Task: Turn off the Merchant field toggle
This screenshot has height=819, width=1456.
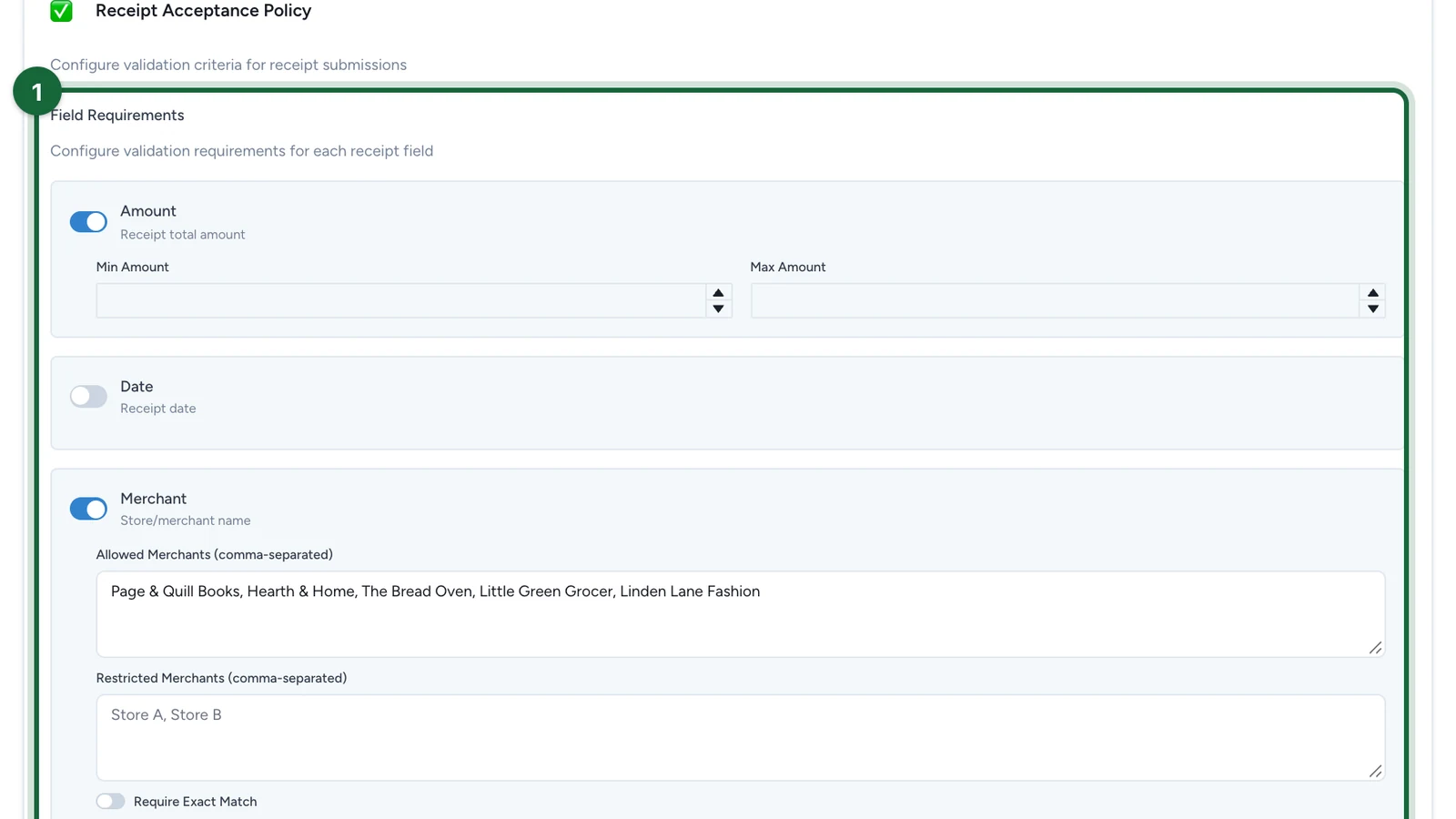Action: pos(88,509)
